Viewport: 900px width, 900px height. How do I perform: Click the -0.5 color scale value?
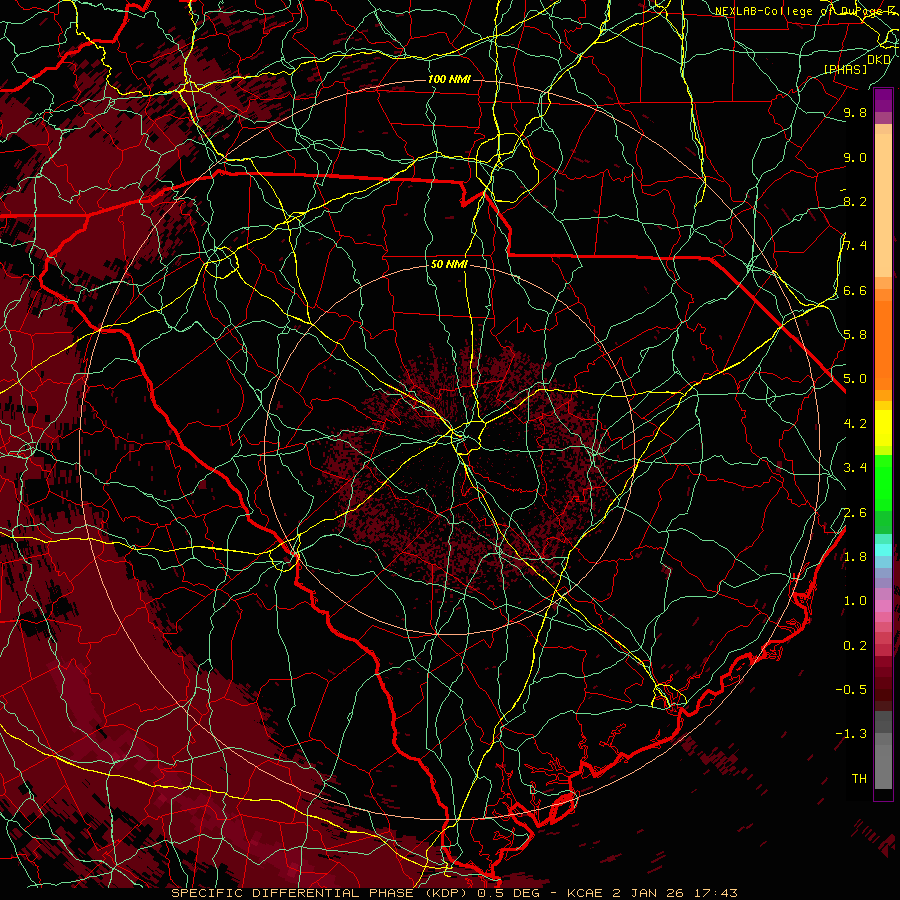pos(851,690)
